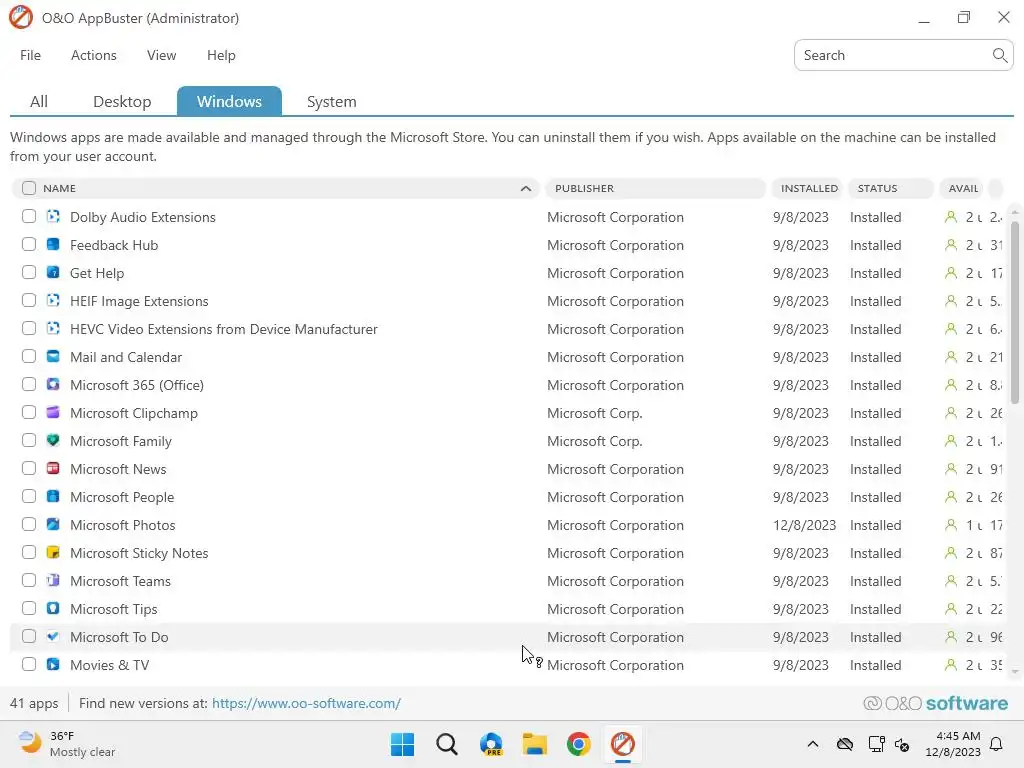Switch to the System tab

332,102
